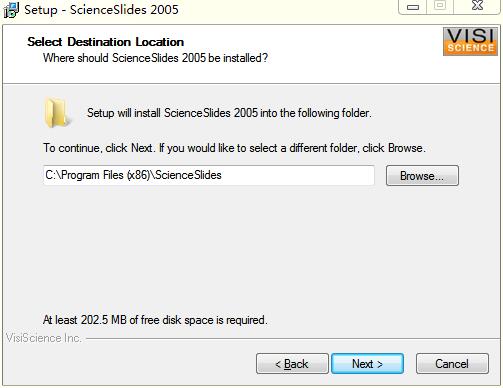Click the 'Setup - ScienceSlides 2005' title text
Image resolution: width=503 pixels, height=388 pixels.
click(101, 10)
